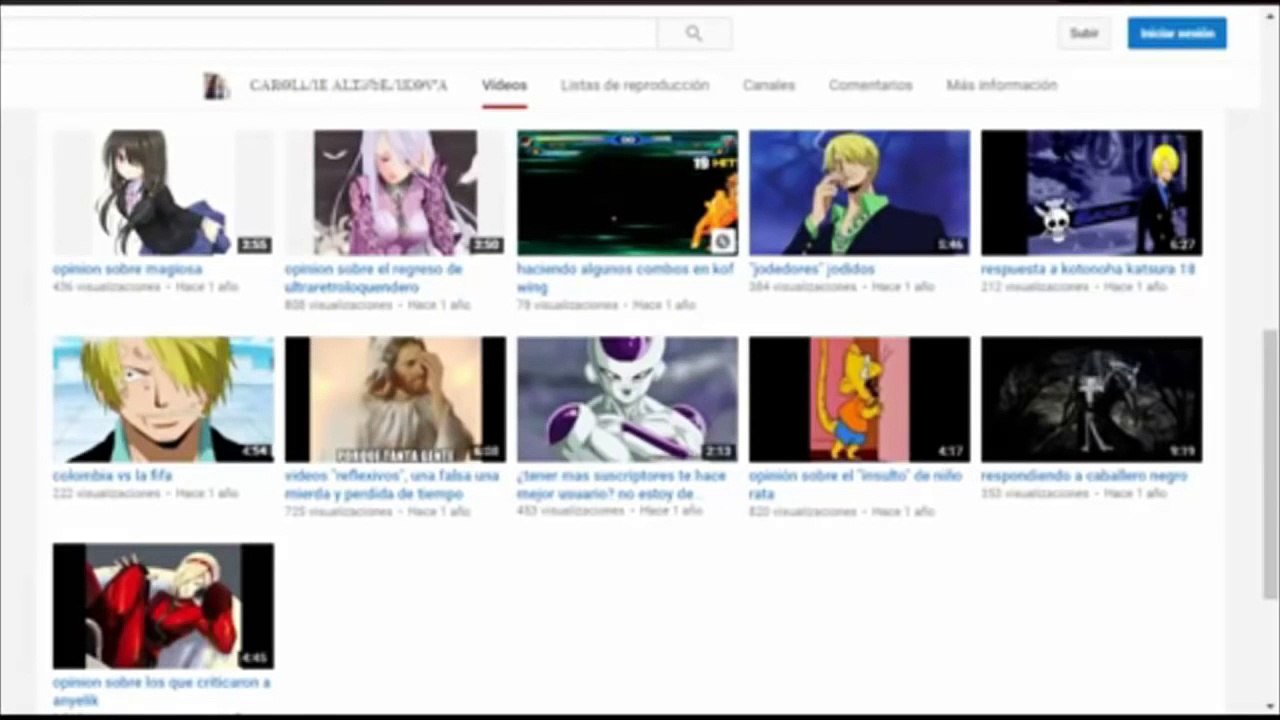Click the channel avatar icon
The height and width of the screenshot is (720, 1280).
[x=216, y=86]
